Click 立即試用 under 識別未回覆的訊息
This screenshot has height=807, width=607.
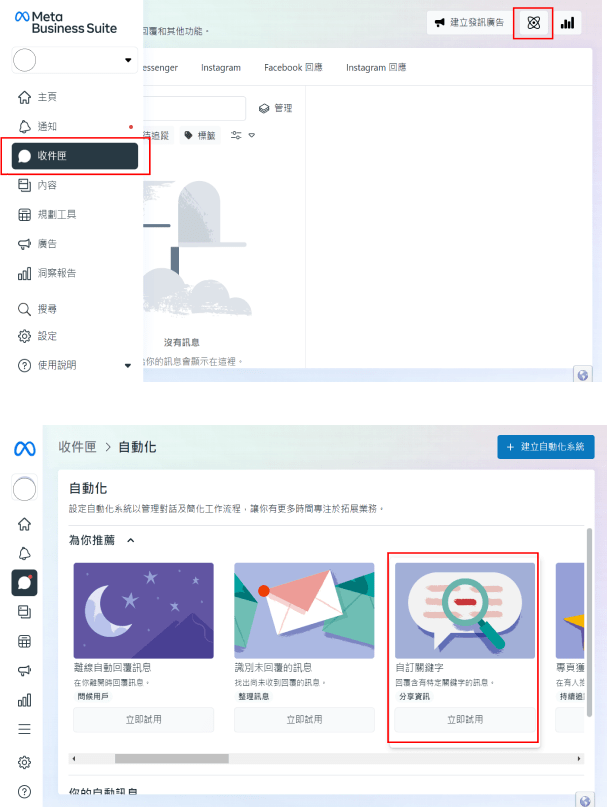(x=304, y=720)
